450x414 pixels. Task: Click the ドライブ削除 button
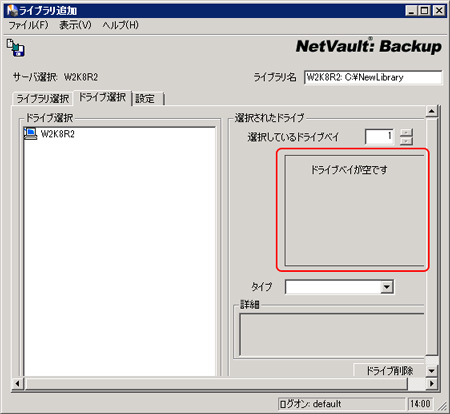pyautogui.click(x=389, y=370)
